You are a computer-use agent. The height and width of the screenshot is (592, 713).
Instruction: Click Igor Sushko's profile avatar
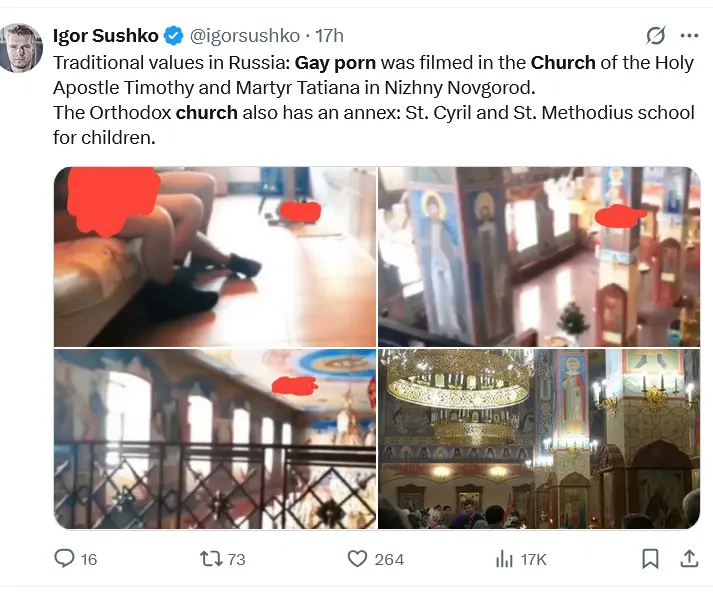(22, 49)
